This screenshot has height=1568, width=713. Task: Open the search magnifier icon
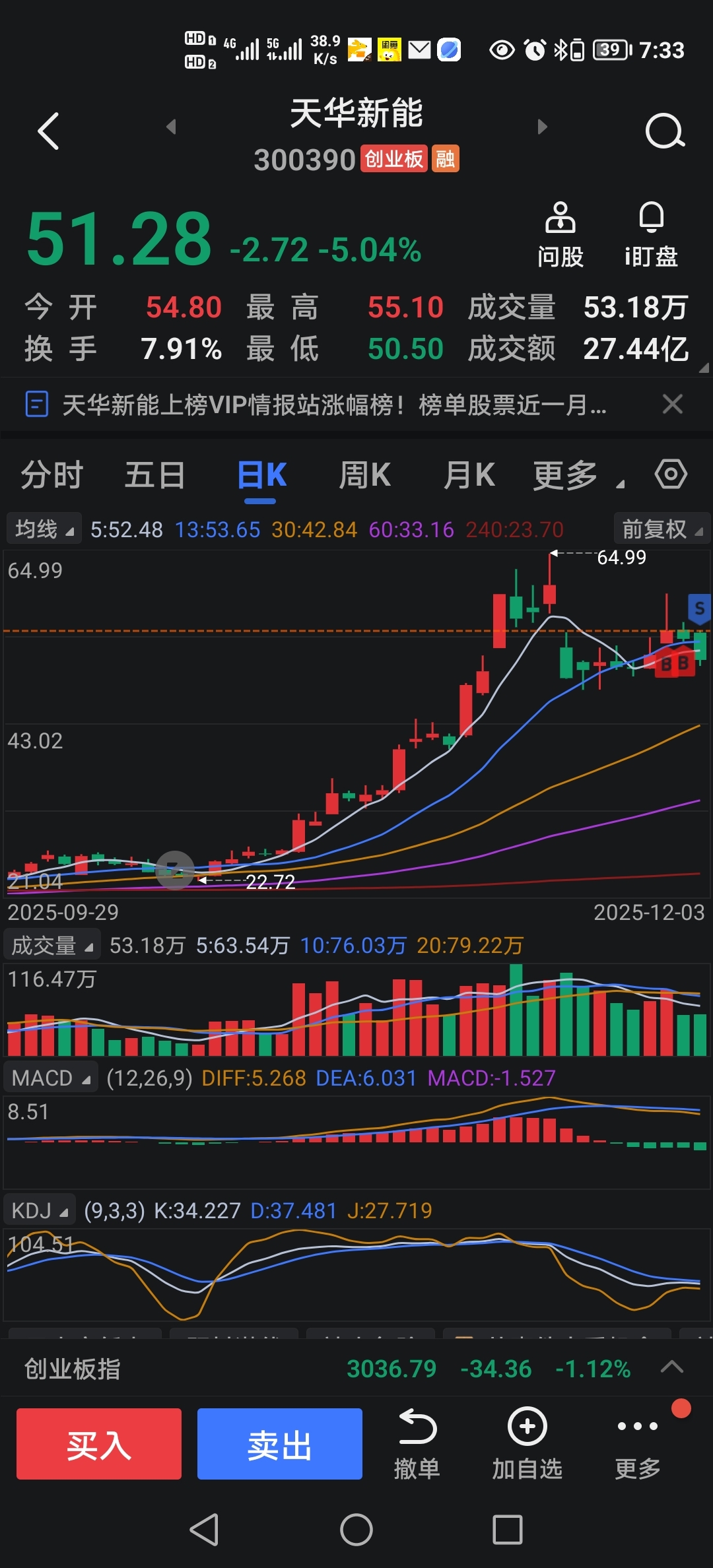[x=665, y=131]
